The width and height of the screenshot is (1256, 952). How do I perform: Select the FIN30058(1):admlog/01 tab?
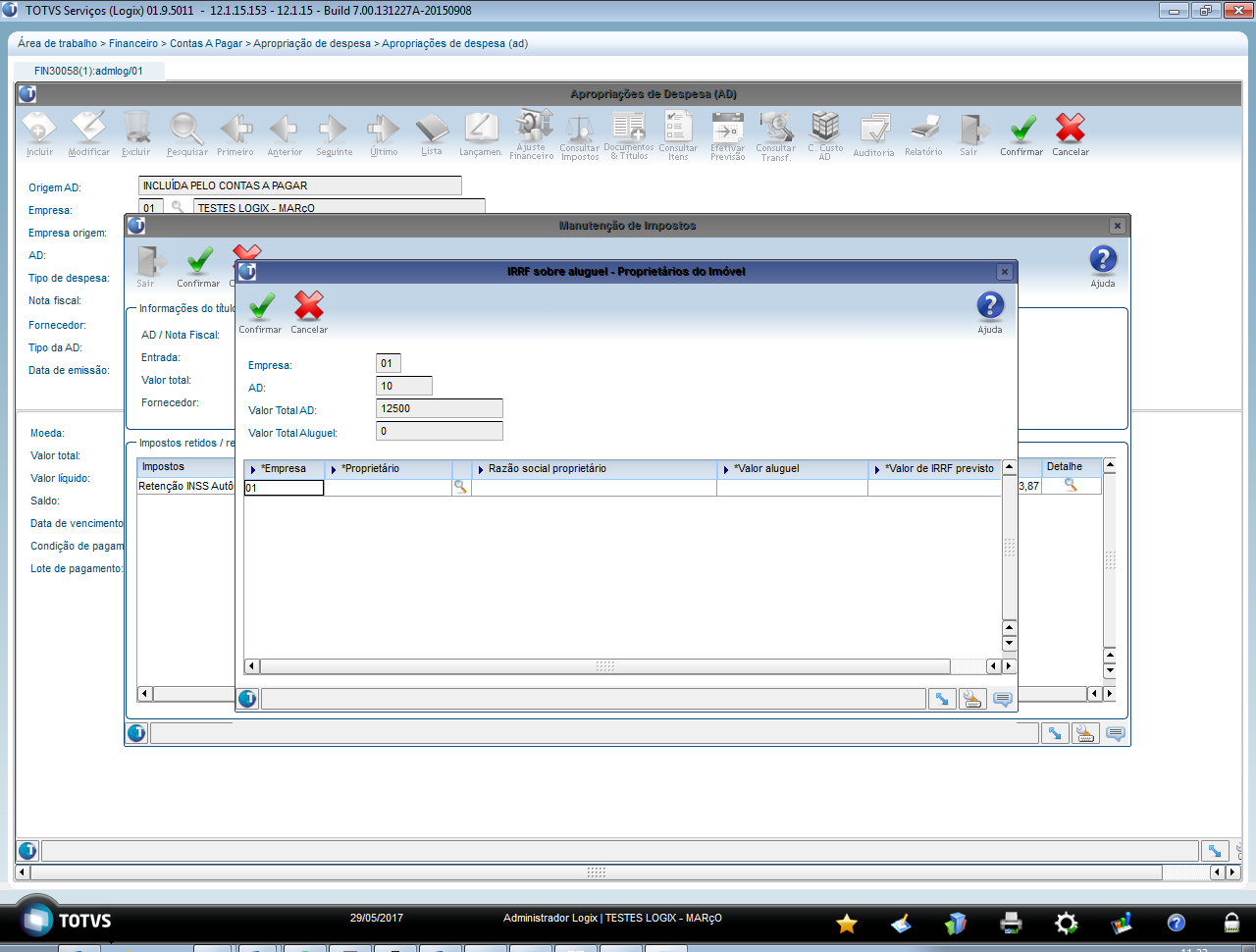click(88, 71)
